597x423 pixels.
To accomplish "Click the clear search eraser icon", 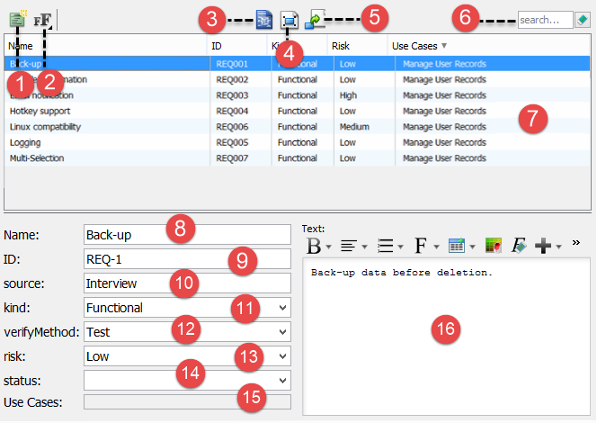I will pos(583,20).
